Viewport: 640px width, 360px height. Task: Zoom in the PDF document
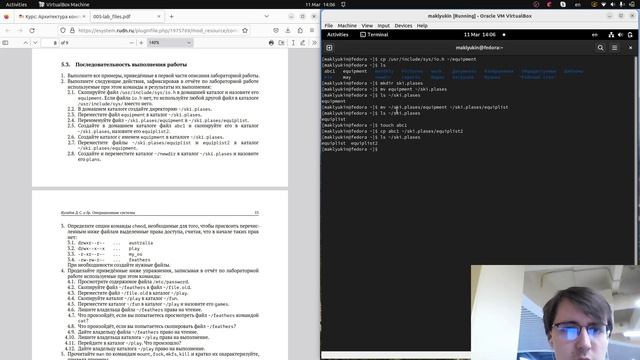141,42
